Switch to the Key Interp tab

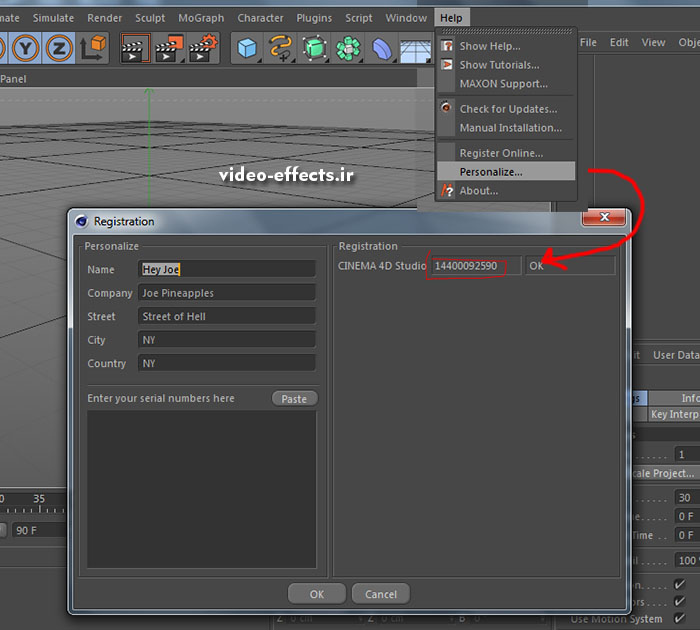coord(674,414)
